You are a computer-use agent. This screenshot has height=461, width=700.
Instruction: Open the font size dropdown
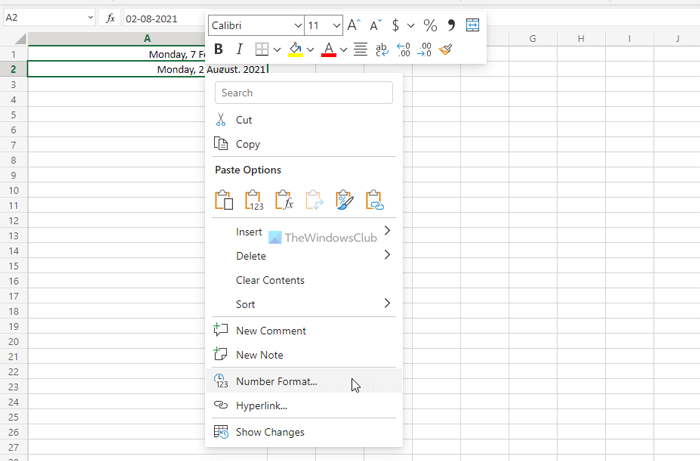[336, 25]
